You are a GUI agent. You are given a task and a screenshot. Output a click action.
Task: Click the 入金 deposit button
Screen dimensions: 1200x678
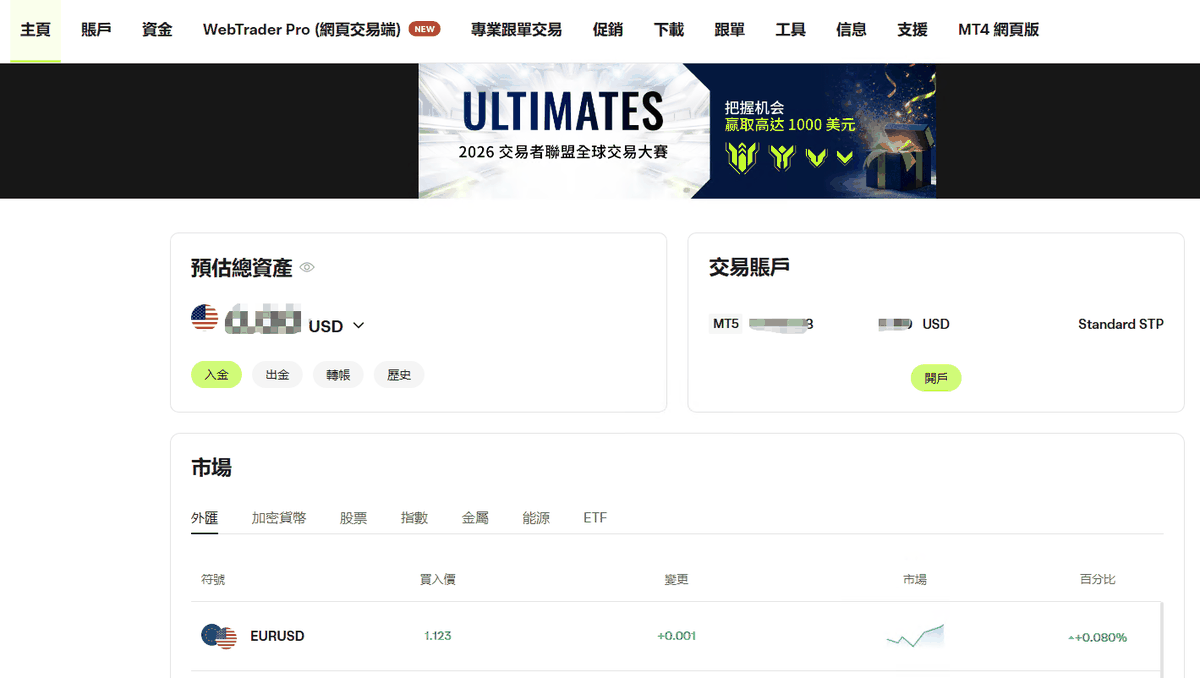(216, 375)
